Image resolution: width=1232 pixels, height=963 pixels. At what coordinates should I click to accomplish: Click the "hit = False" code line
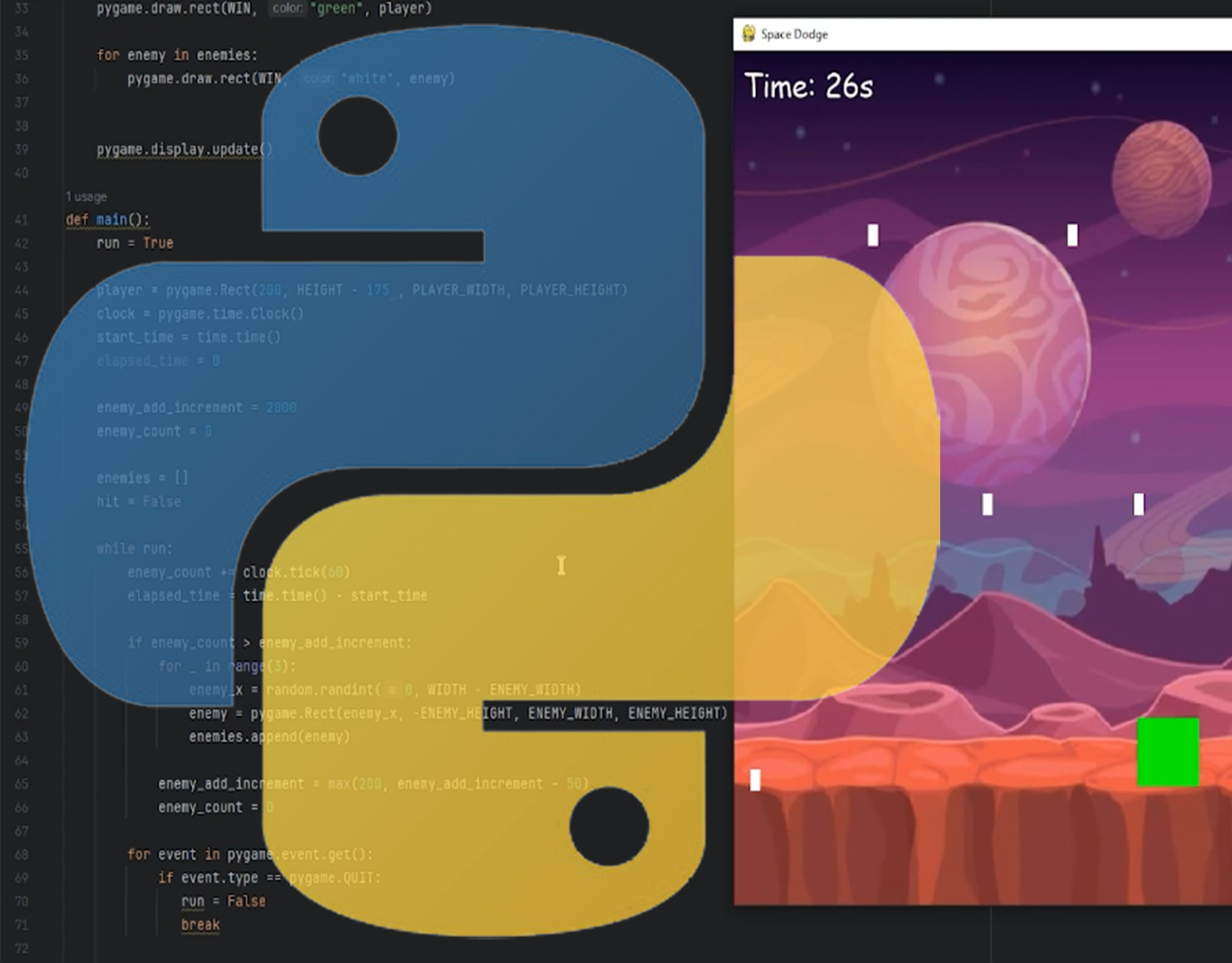coord(138,502)
